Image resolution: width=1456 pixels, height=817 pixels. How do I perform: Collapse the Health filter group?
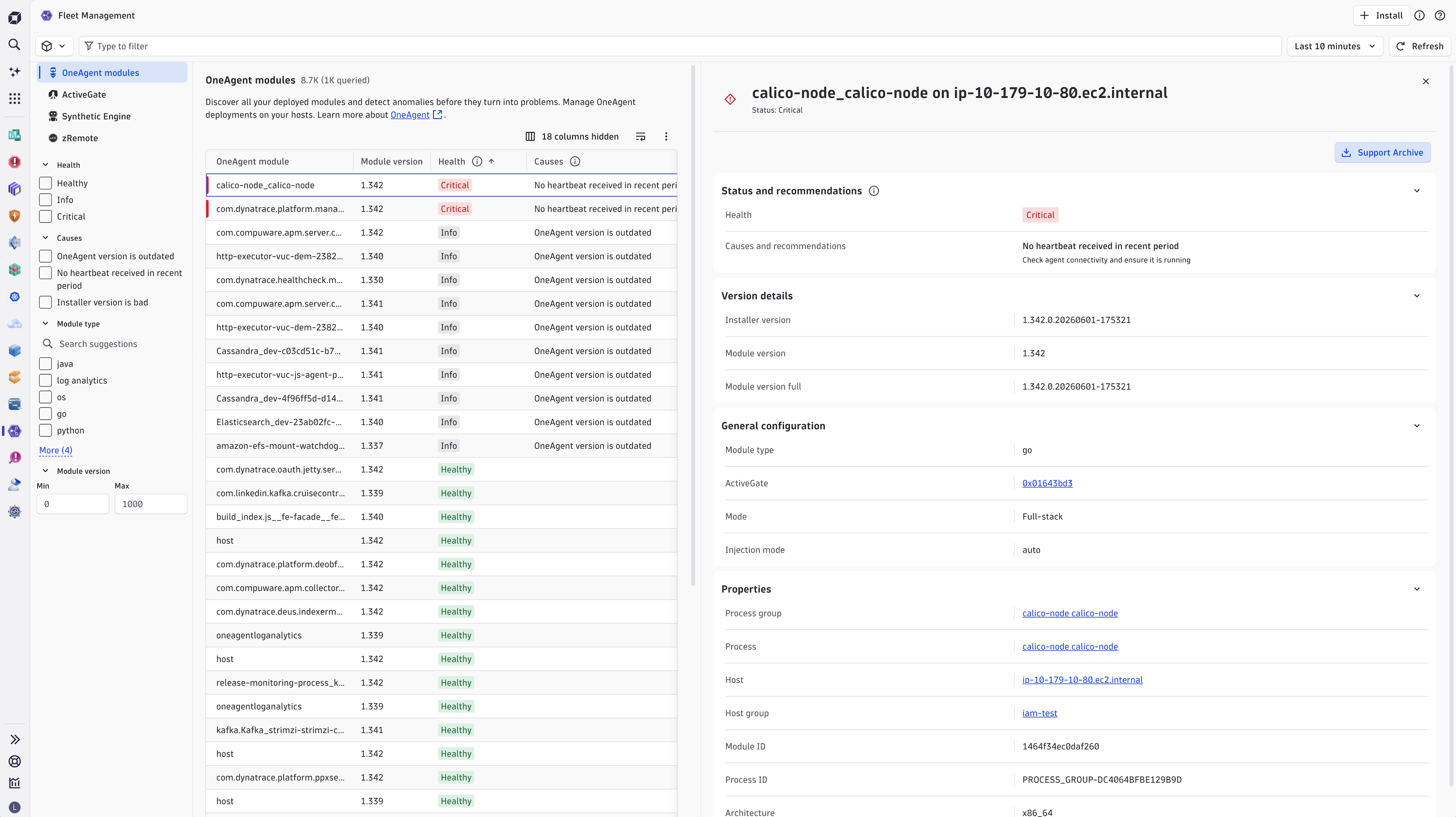46,165
